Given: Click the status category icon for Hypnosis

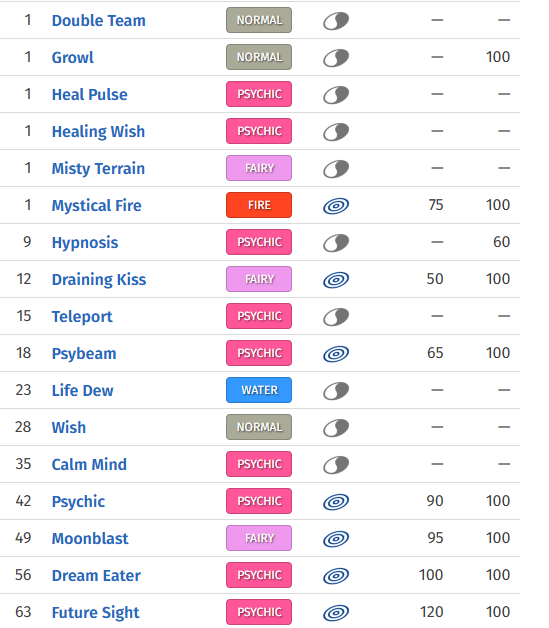Looking at the screenshot, I should tap(336, 243).
